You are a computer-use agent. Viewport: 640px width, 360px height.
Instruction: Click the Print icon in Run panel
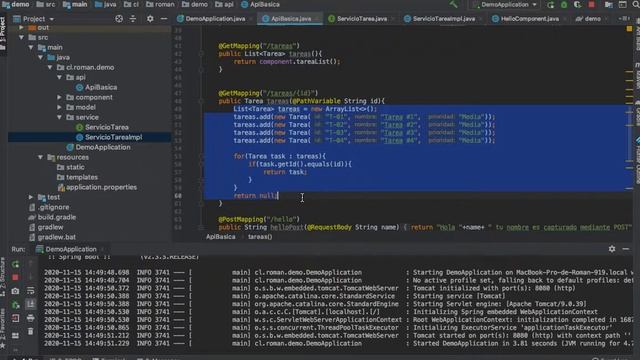[x=31, y=318]
